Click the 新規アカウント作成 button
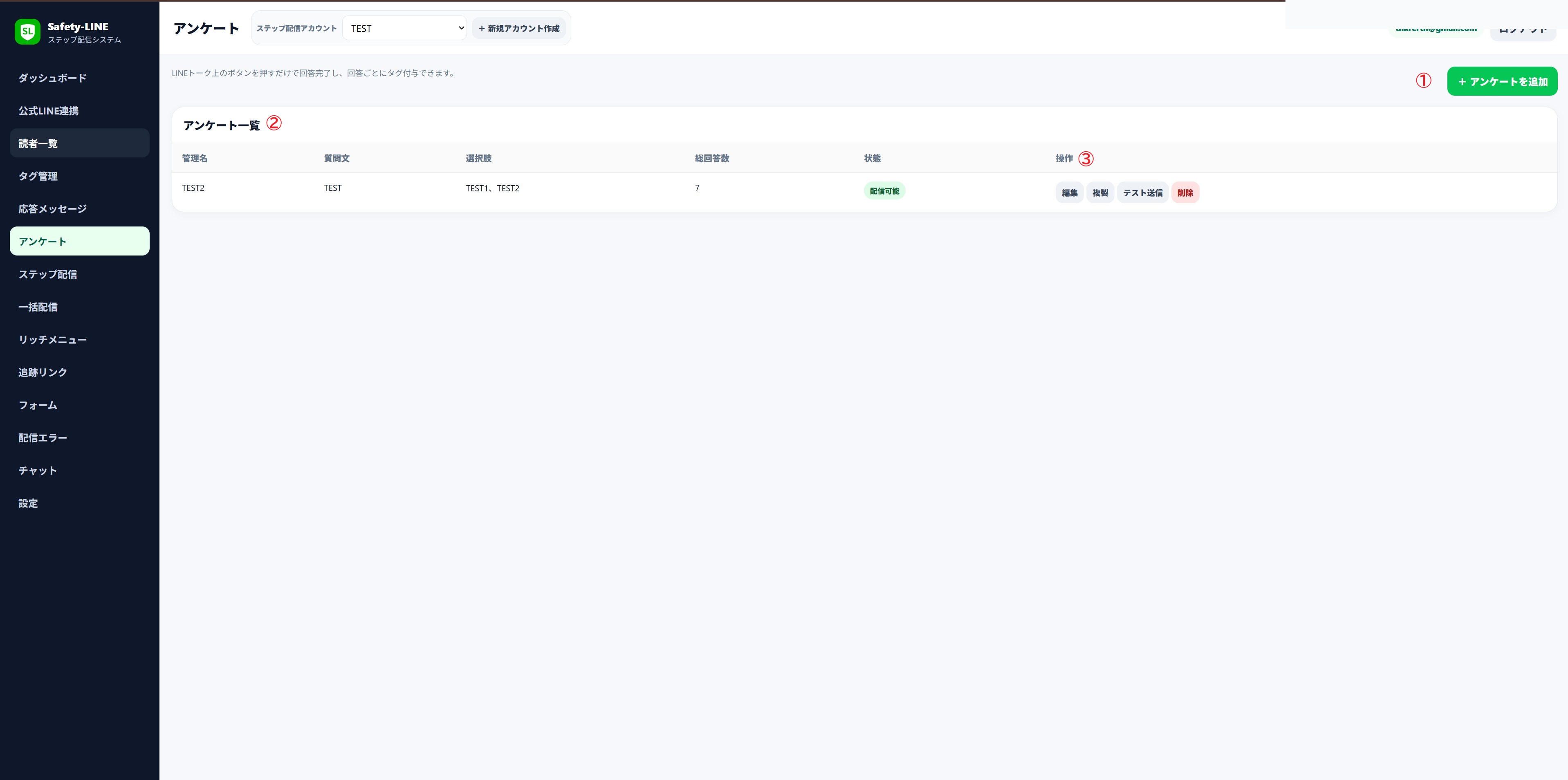Image resolution: width=1568 pixels, height=780 pixels. pyautogui.click(x=518, y=28)
